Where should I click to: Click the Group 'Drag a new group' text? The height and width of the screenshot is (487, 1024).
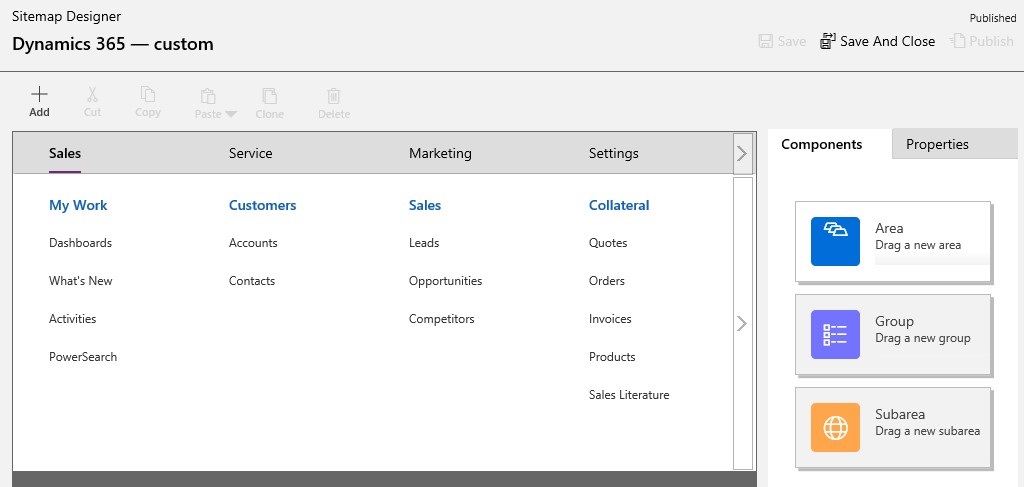(922, 338)
